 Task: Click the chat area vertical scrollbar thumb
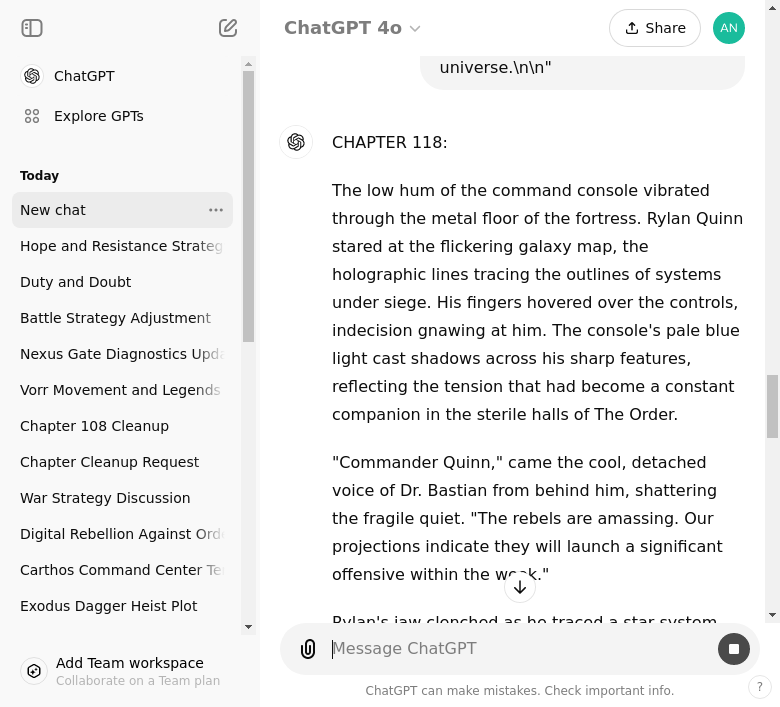(x=772, y=406)
